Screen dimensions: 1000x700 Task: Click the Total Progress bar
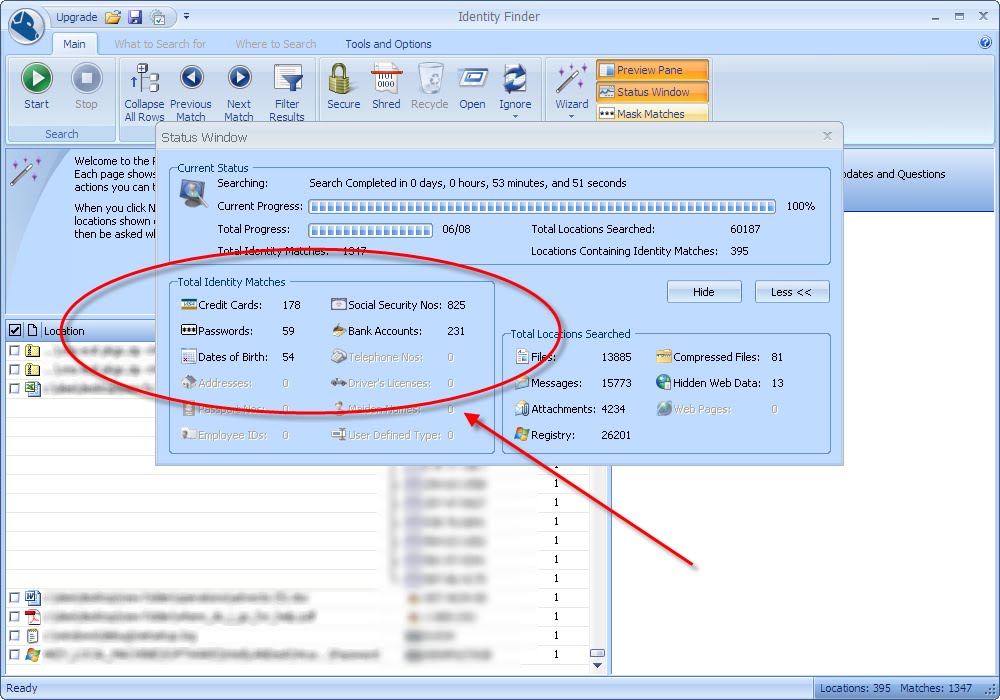(x=371, y=230)
